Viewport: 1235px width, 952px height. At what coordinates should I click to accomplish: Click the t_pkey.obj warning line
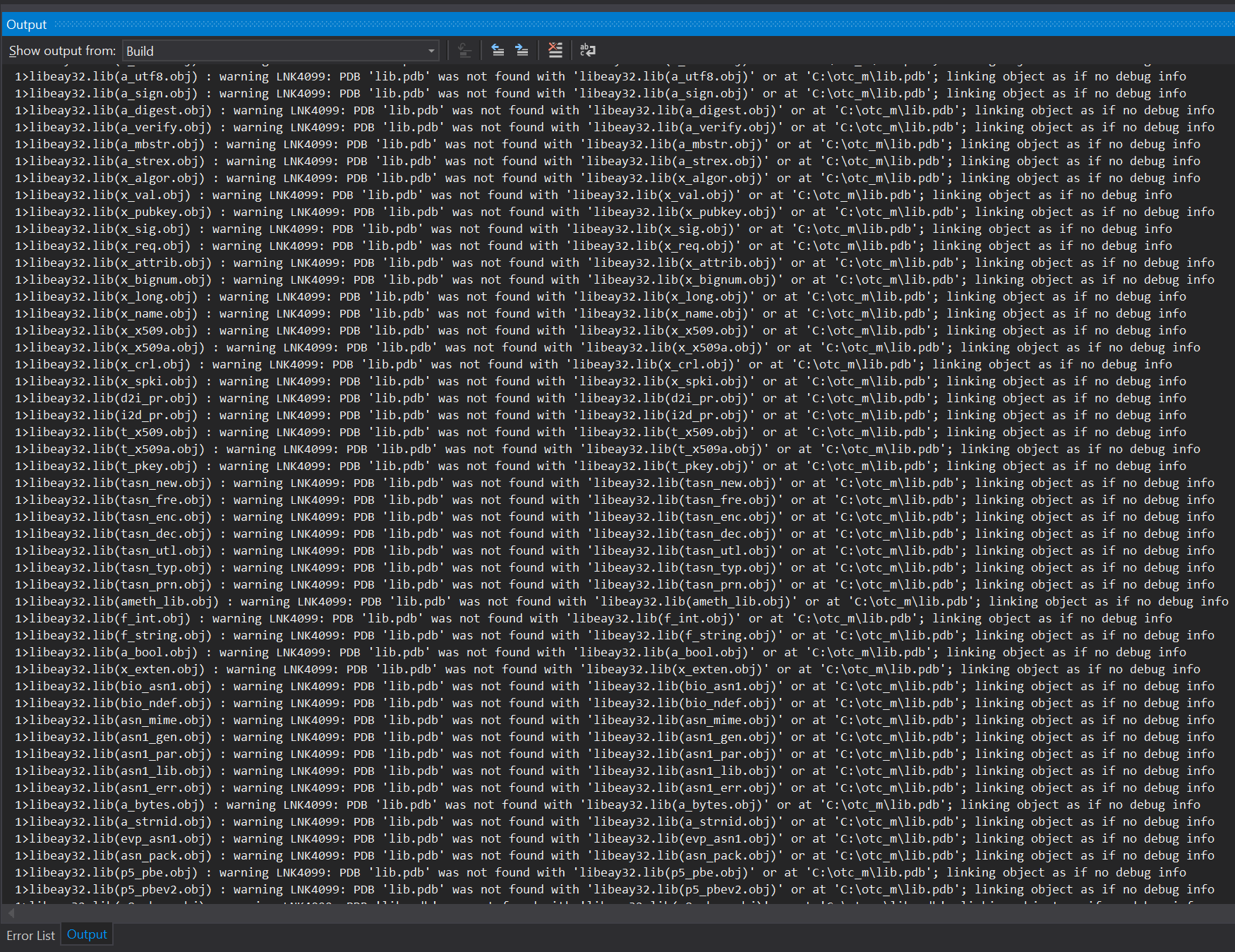tap(601, 466)
